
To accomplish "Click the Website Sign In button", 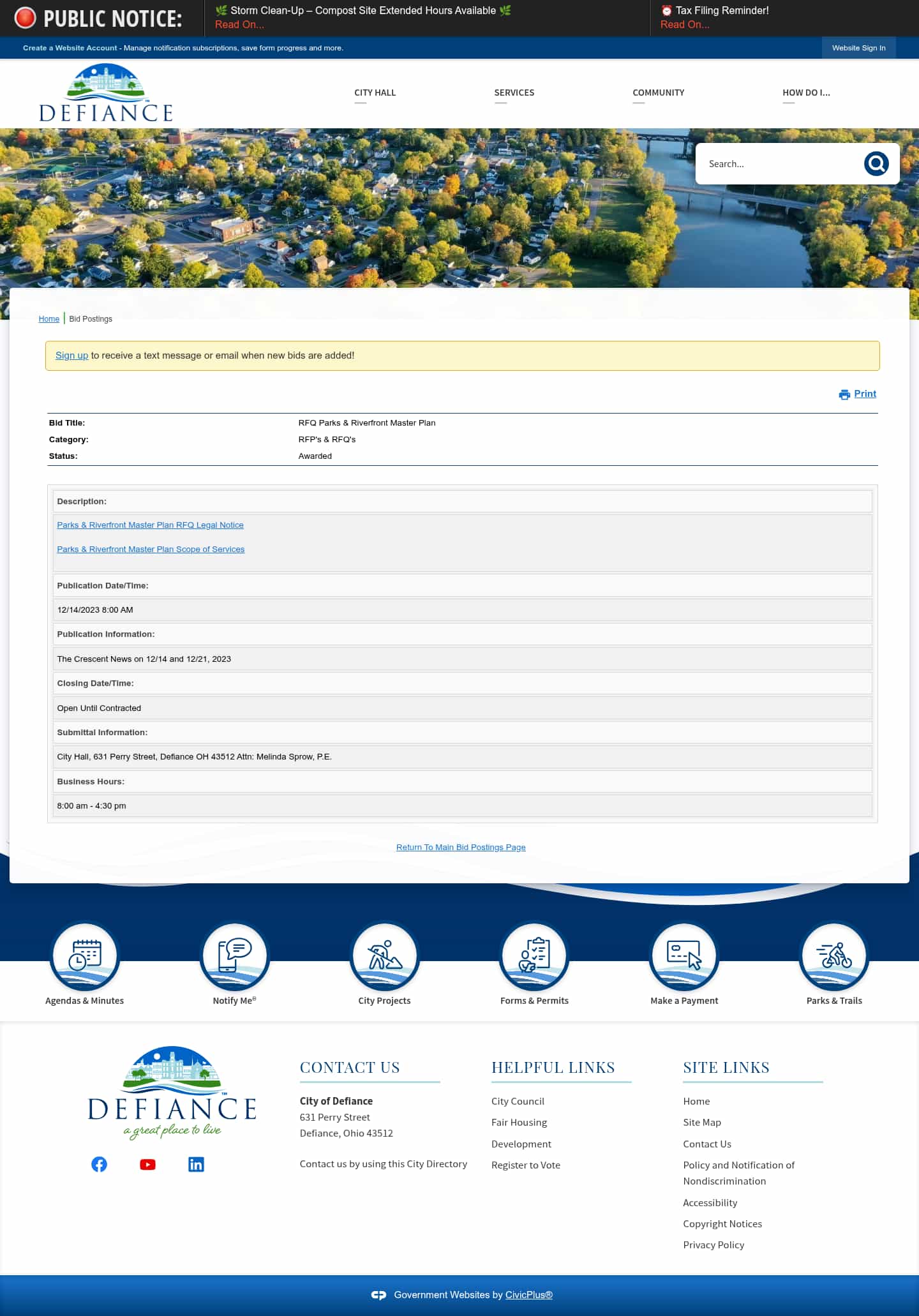I will (x=858, y=48).
